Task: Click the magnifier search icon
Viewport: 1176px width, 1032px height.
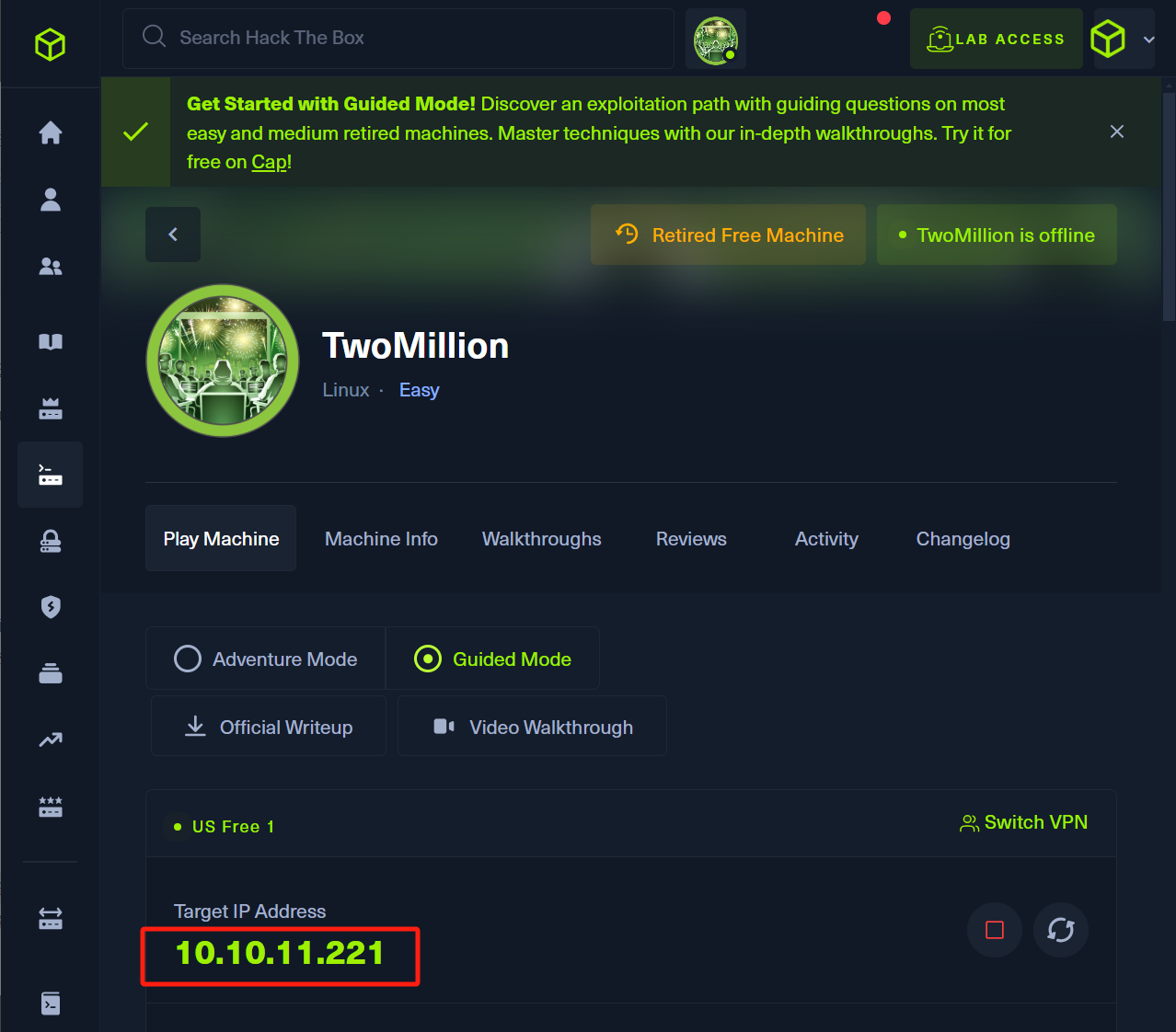Action: 154,37
